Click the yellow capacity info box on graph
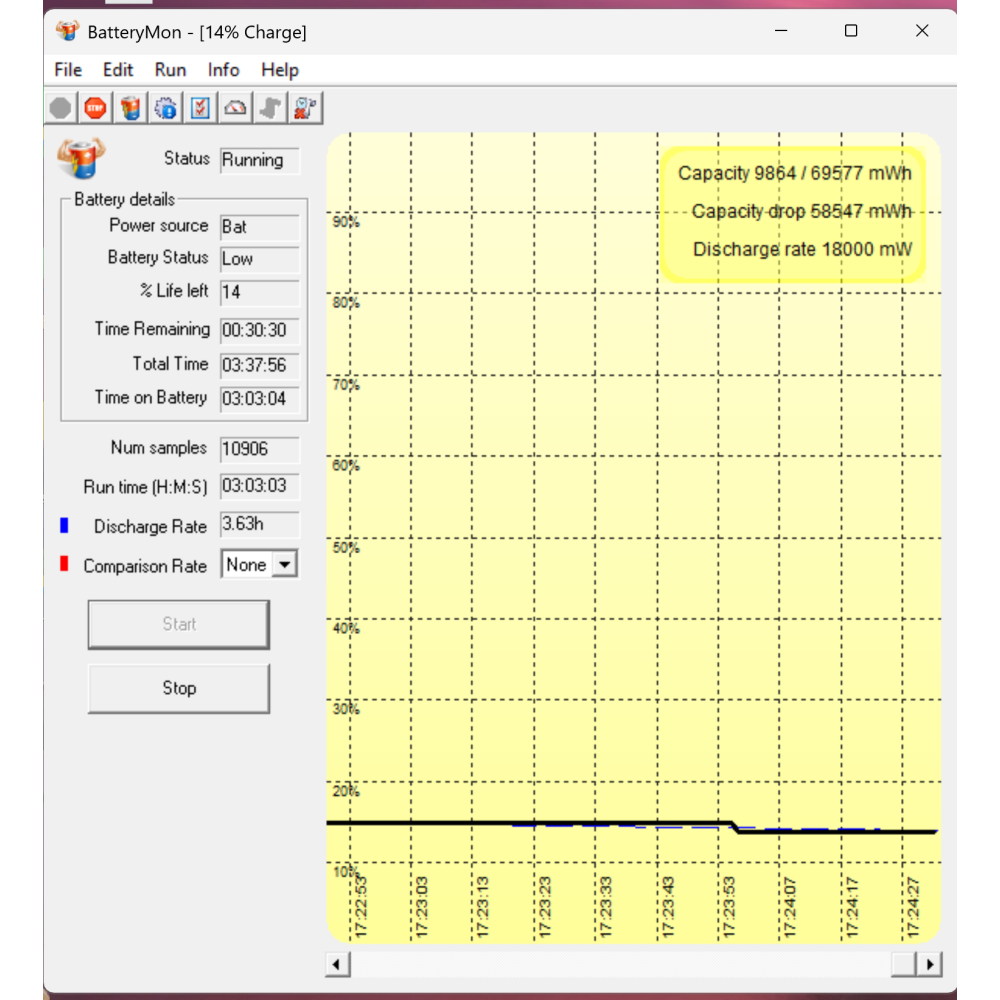This screenshot has width=1000, height=1000. coord(793,212)
